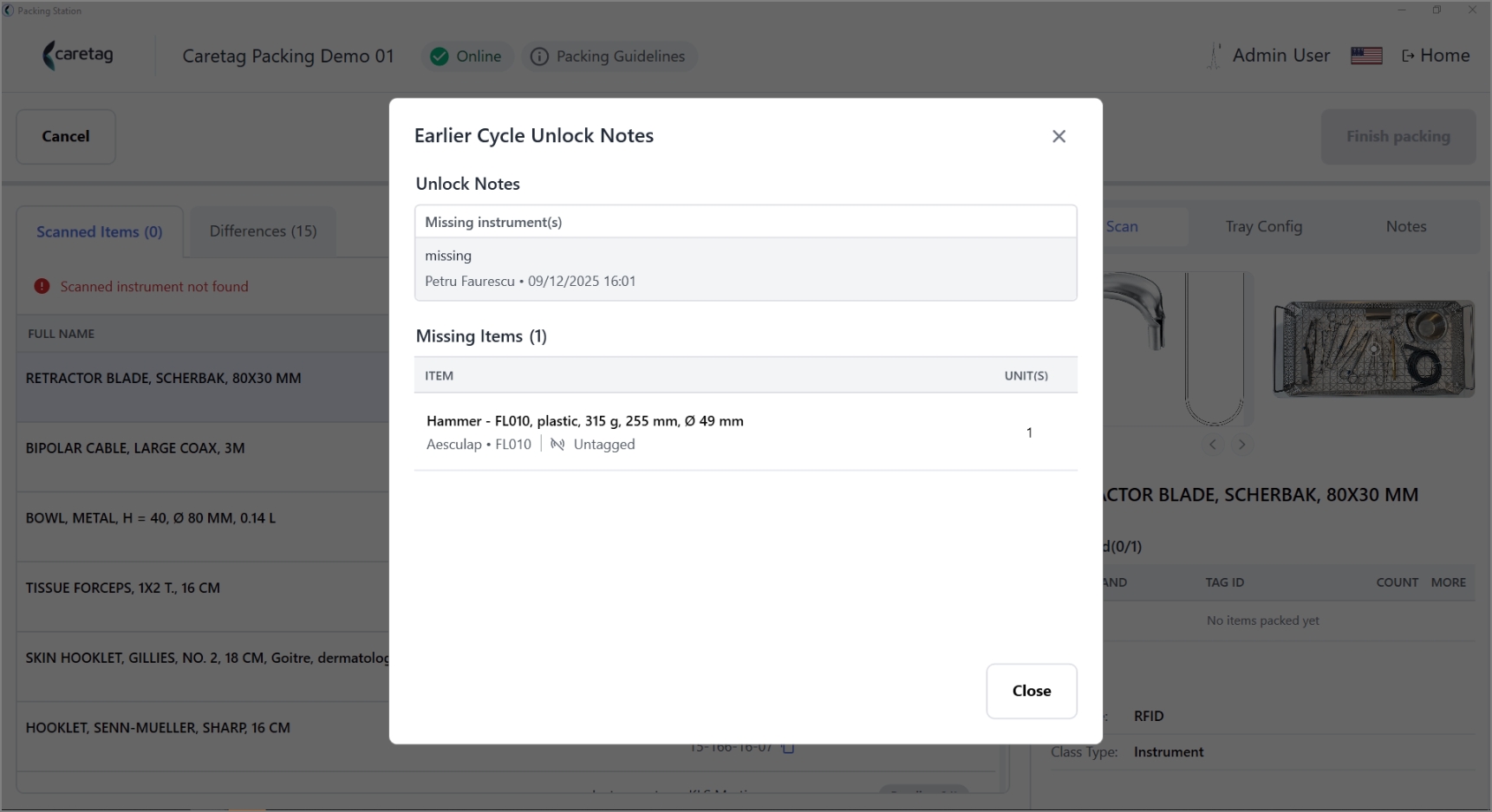Image resolution: width=1492 pixels, height=812 pixels.
Task: Click the caretag logo
Action: click(78, 55)
